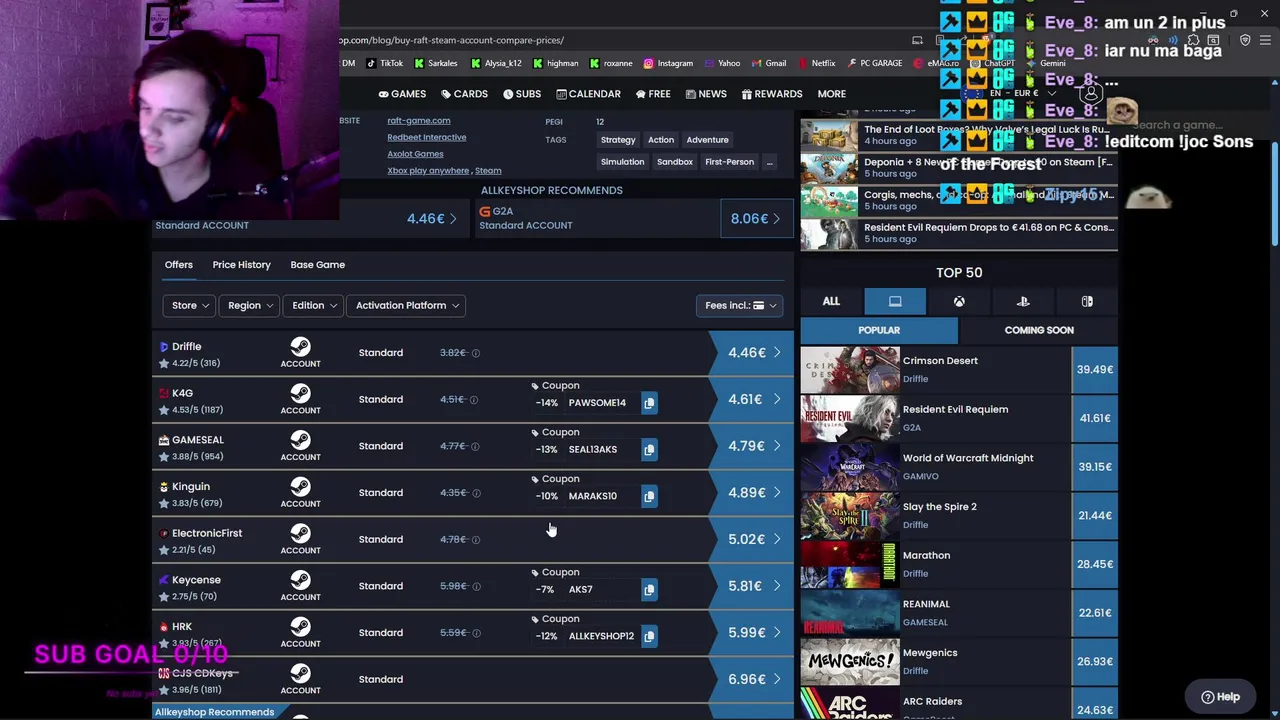1280x720 pixels.
Task: Copy the MARAKS10 coupon code
Action: tap(649, 496)
